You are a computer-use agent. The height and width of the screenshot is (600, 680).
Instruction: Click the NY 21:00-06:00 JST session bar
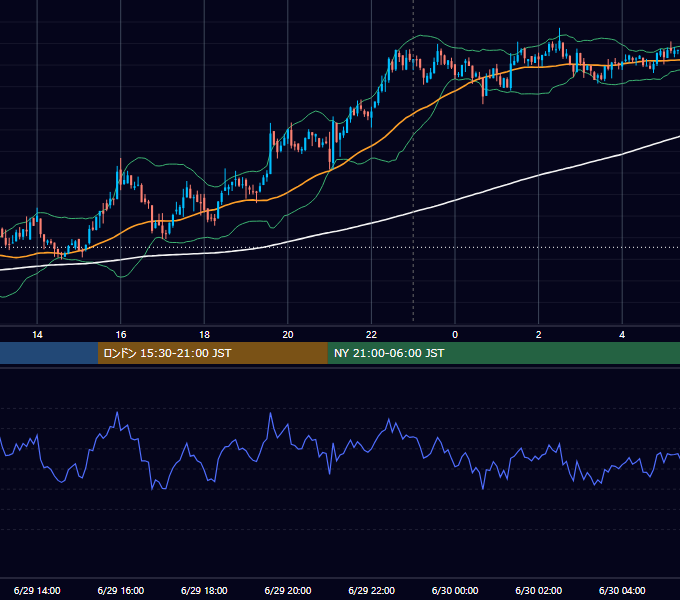(x=503, y=353)
